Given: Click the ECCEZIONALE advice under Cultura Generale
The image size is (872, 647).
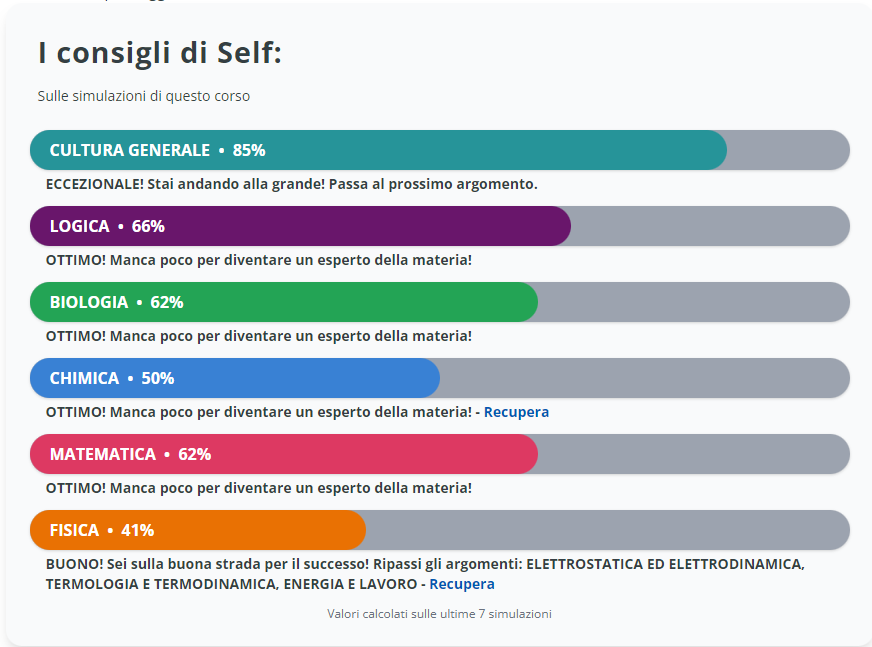Looking at the screenshot, I should (291, 184).
